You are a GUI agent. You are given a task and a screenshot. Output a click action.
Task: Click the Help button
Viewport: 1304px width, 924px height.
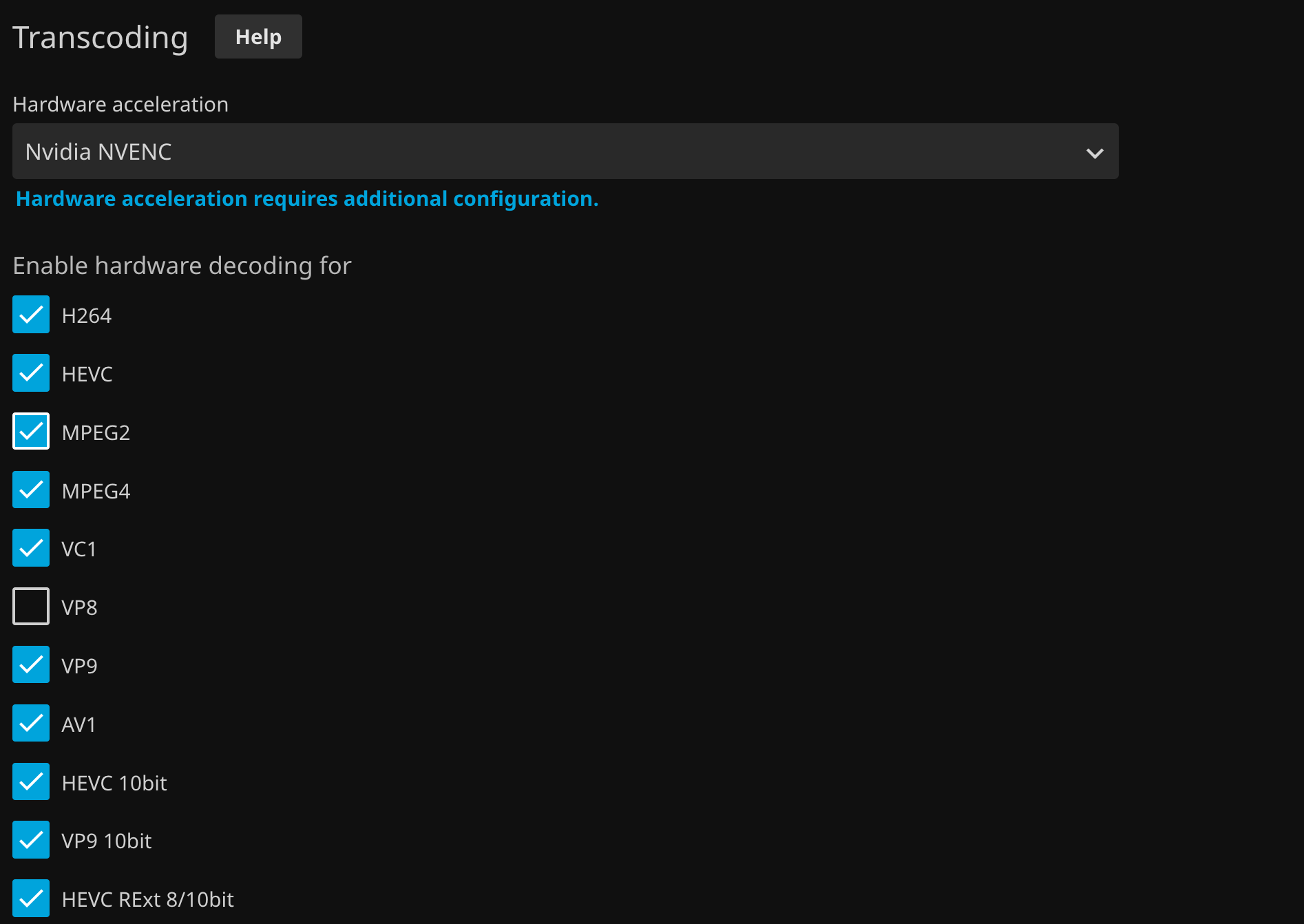[x=258, y=36]
